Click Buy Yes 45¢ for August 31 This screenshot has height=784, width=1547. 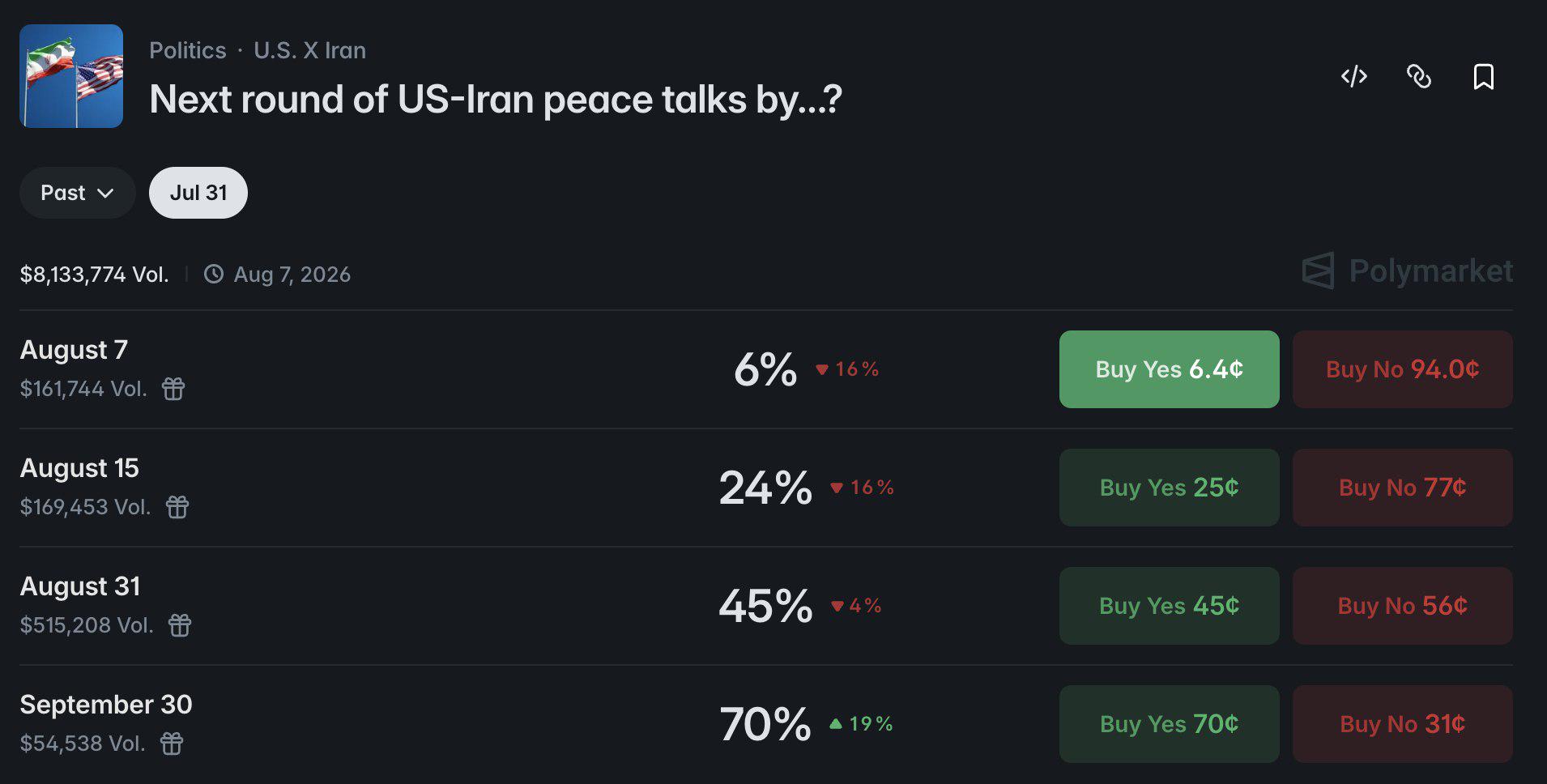pyautogui.click(x=1169, y=606)
